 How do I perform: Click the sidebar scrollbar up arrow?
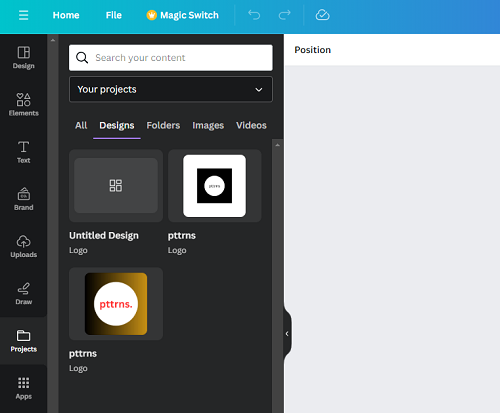tap(53, 40)
